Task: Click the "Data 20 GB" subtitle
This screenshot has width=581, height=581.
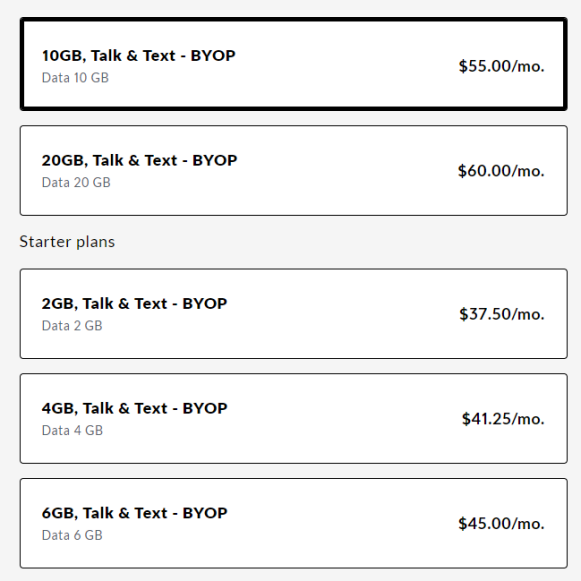Action: [x=76, y=183]
